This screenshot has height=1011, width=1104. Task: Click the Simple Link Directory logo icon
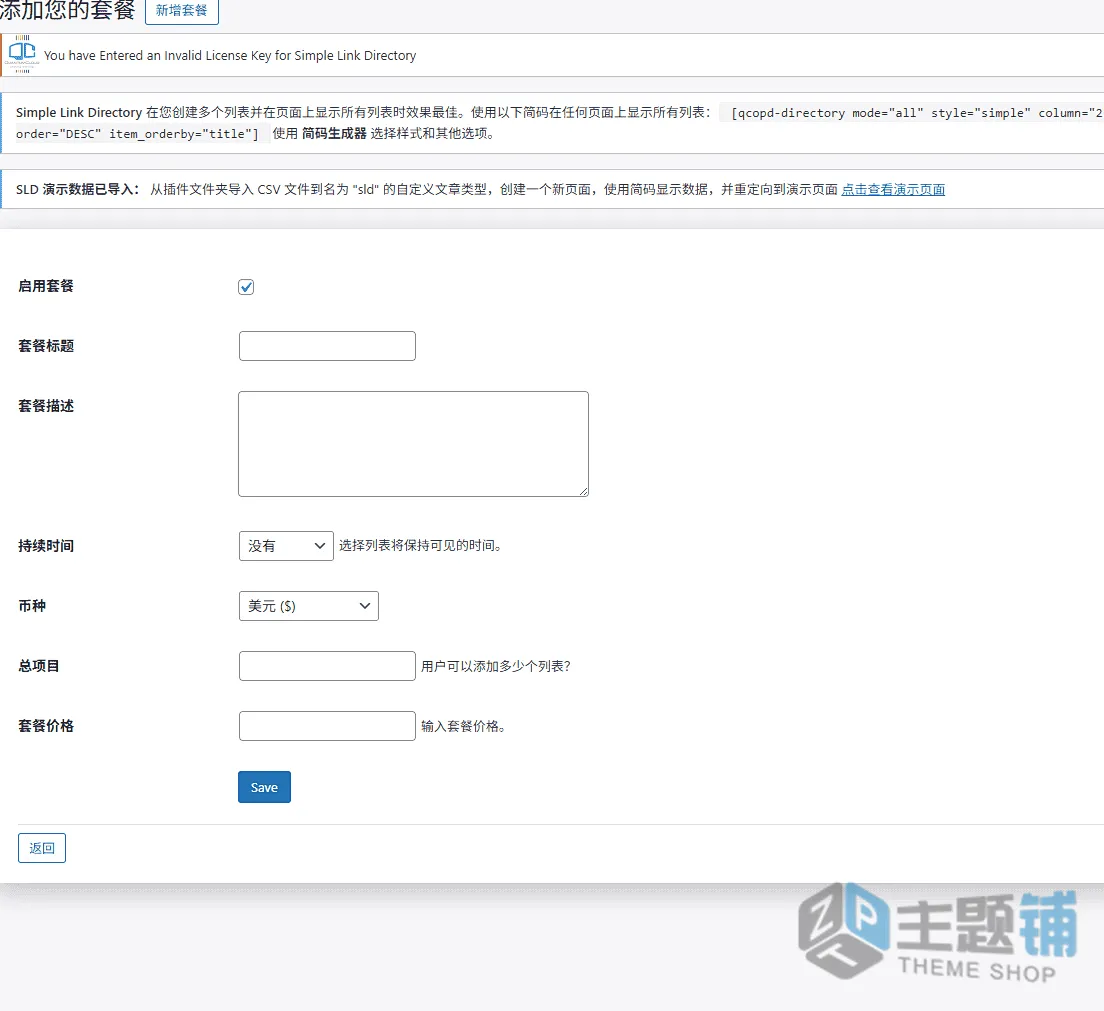[x=23, y=54]
